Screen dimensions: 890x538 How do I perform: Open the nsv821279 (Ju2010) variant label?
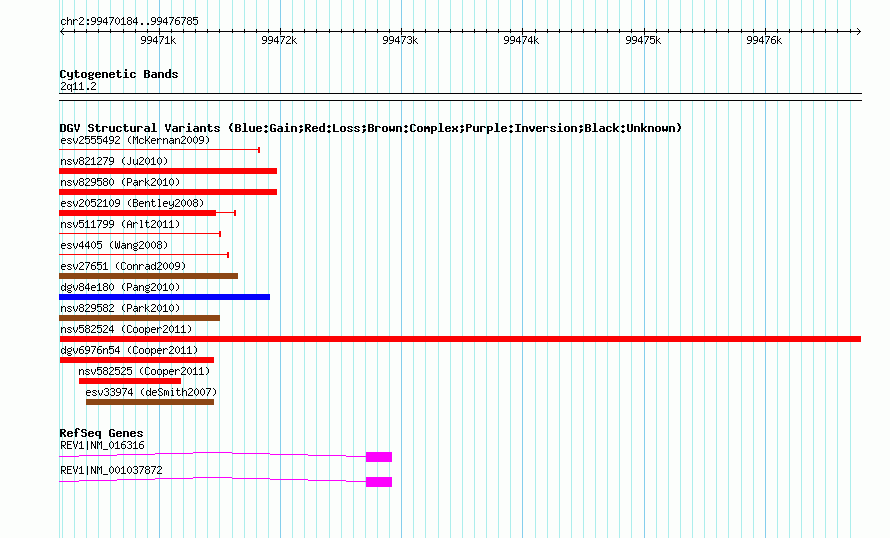114,161
